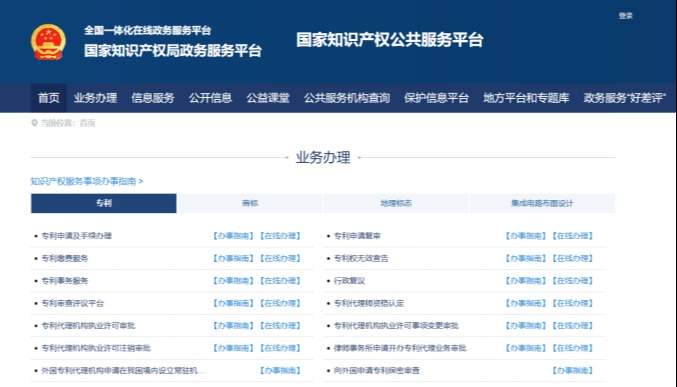Select the 首页 navigation item
This screenshot has height=387, width=677.
click(x=49, y=98)
